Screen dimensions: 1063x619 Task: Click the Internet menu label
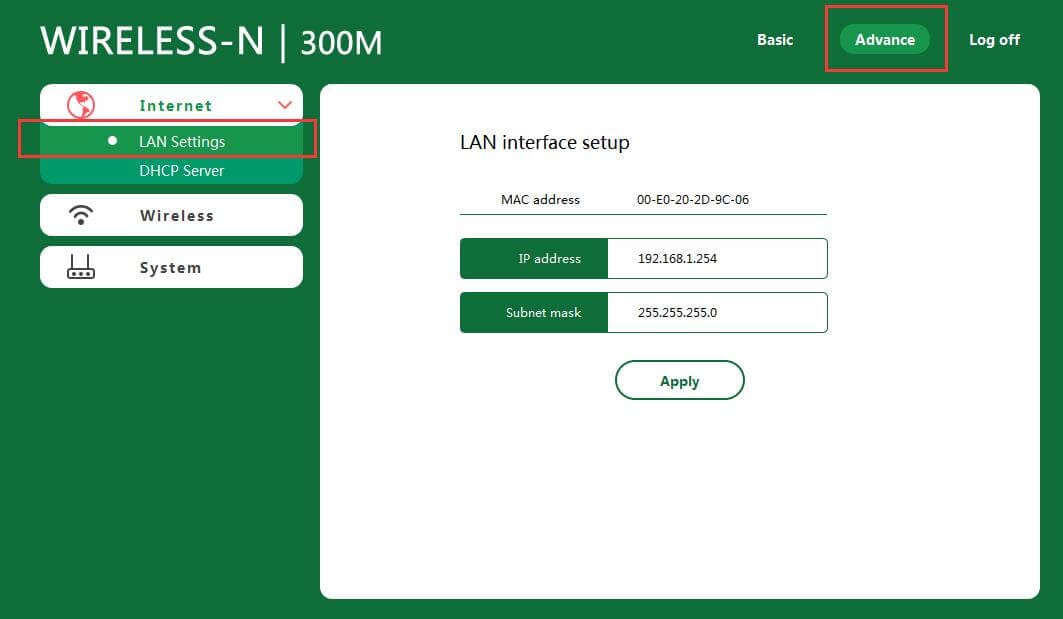click(x=176, y=105)
